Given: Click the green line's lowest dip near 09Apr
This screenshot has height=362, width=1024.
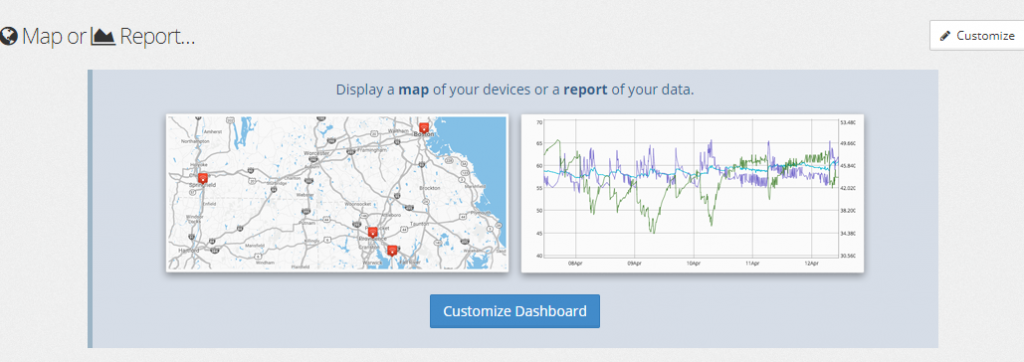Looking at the screenshot, I should coord(652,231).
